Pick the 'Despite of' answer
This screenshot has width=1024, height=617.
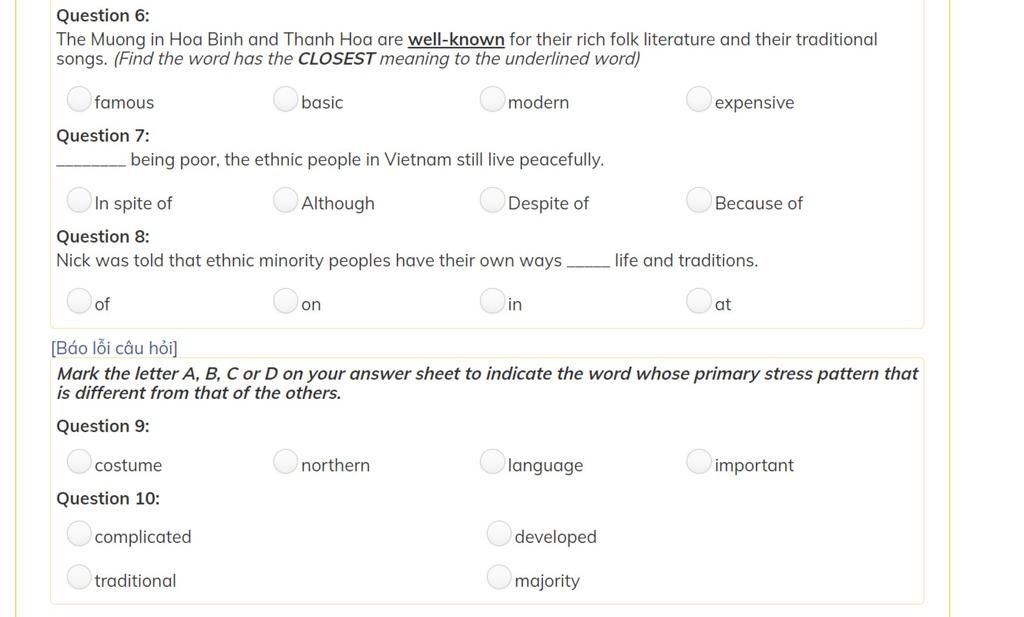click(492, 200)
